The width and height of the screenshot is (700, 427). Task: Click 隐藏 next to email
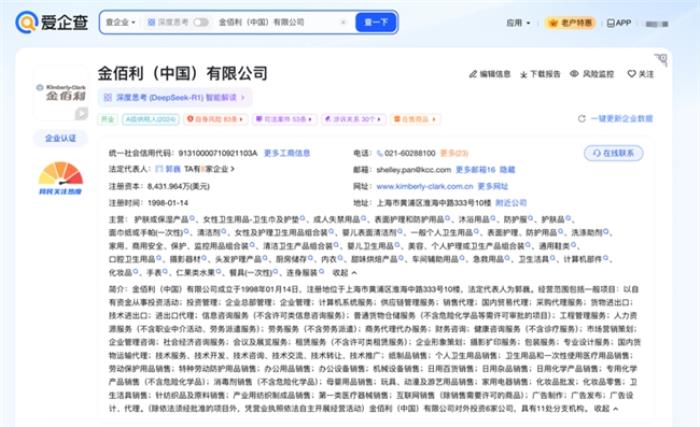pos(507,170)
